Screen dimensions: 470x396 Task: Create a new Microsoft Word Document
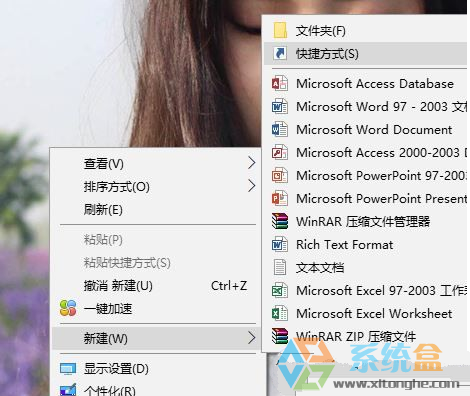click(365, 129)
